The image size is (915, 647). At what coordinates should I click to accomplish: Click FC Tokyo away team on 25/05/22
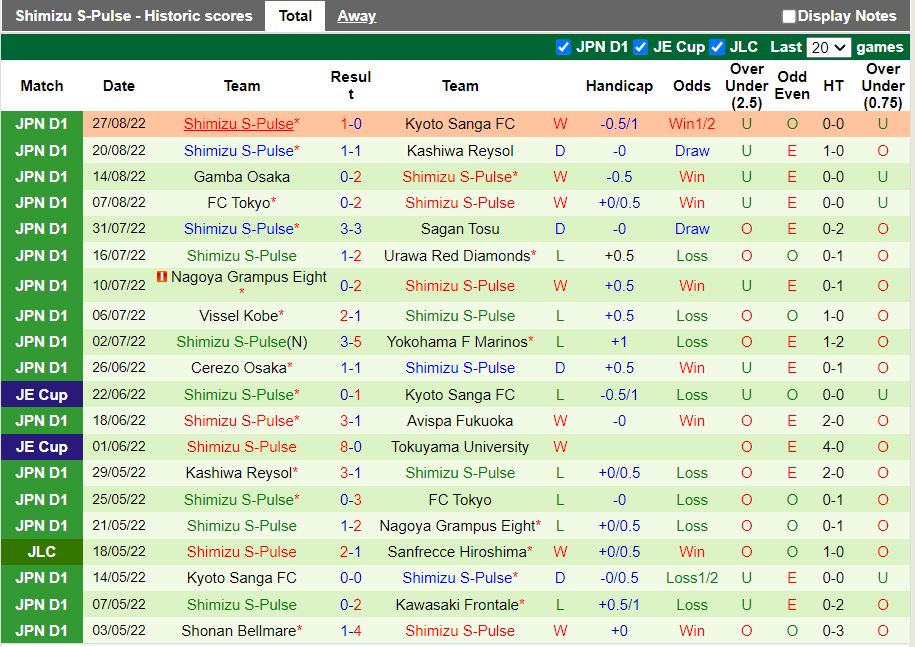pos(460,500)
